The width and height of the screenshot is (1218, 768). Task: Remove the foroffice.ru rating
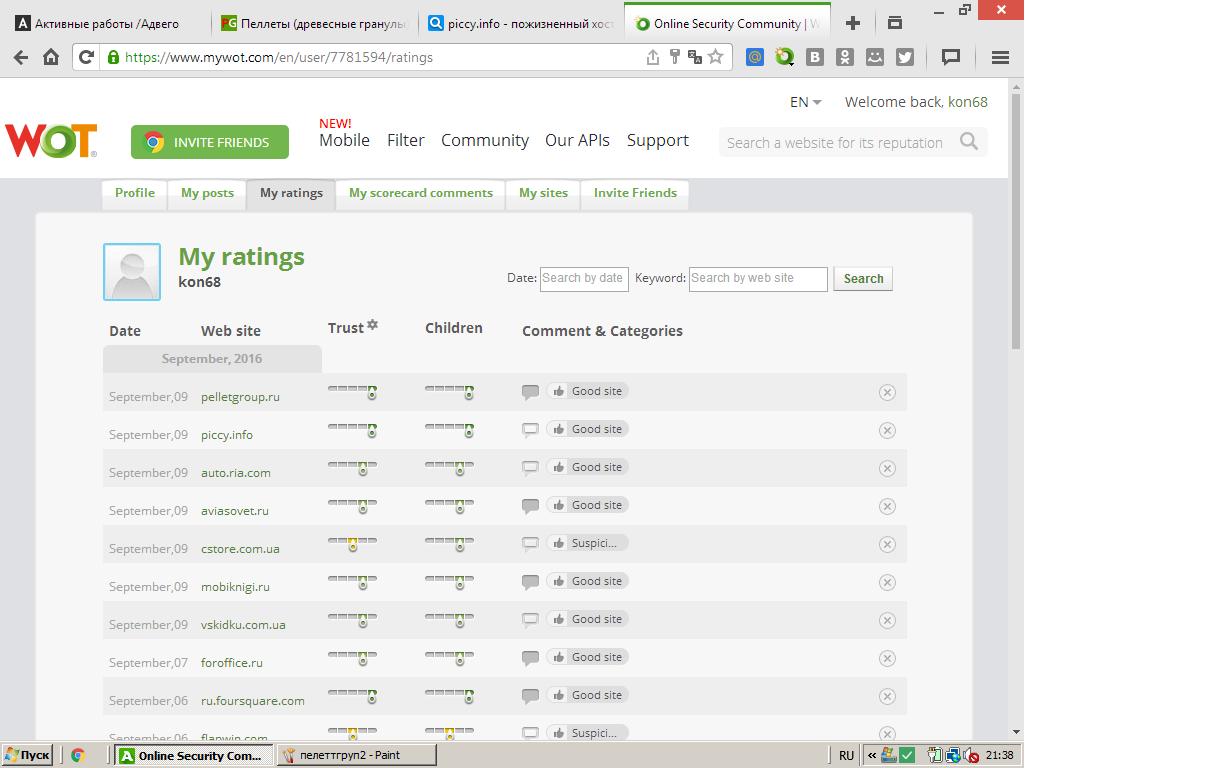(887, 658)
